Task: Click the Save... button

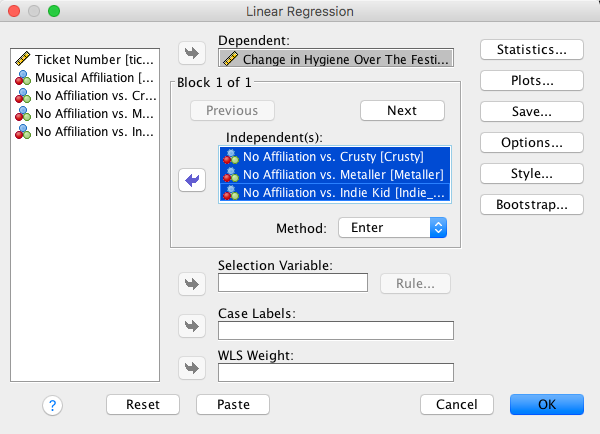Action: (x=531, y=111)
